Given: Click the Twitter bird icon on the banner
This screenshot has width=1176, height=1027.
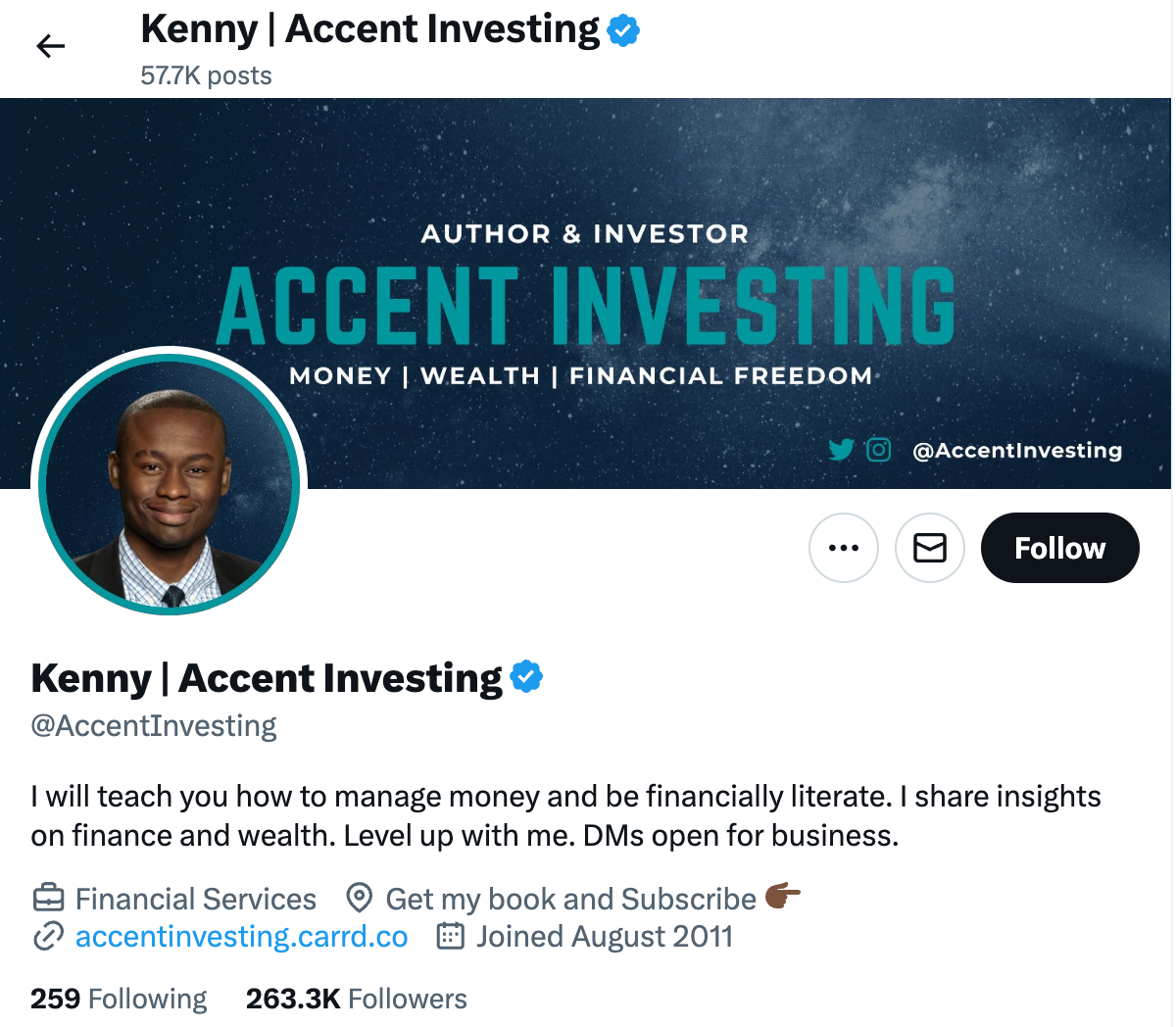Looking at the screenshot, I should point(840,449).
